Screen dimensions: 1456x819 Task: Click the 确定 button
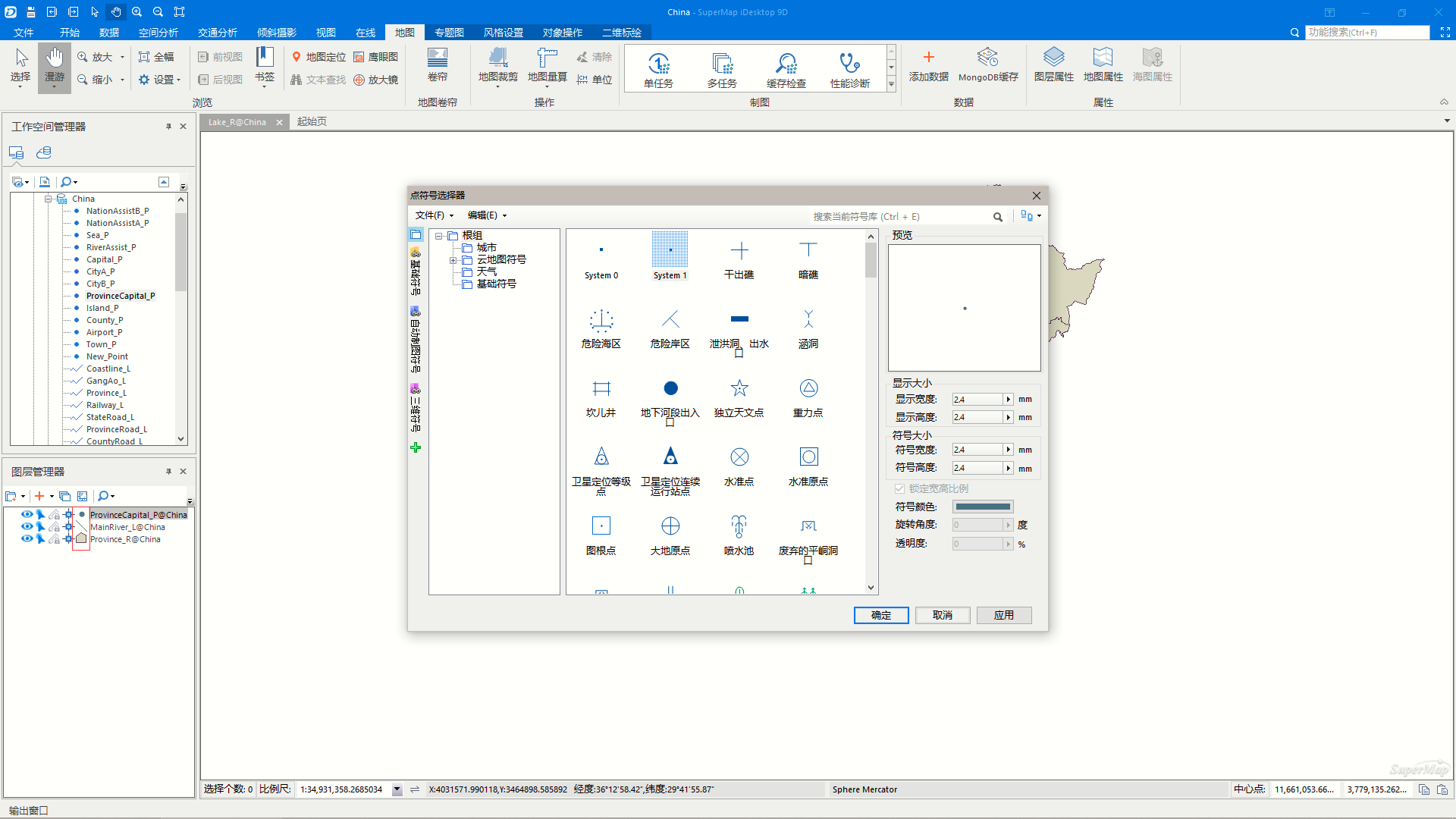pos(880,615)
